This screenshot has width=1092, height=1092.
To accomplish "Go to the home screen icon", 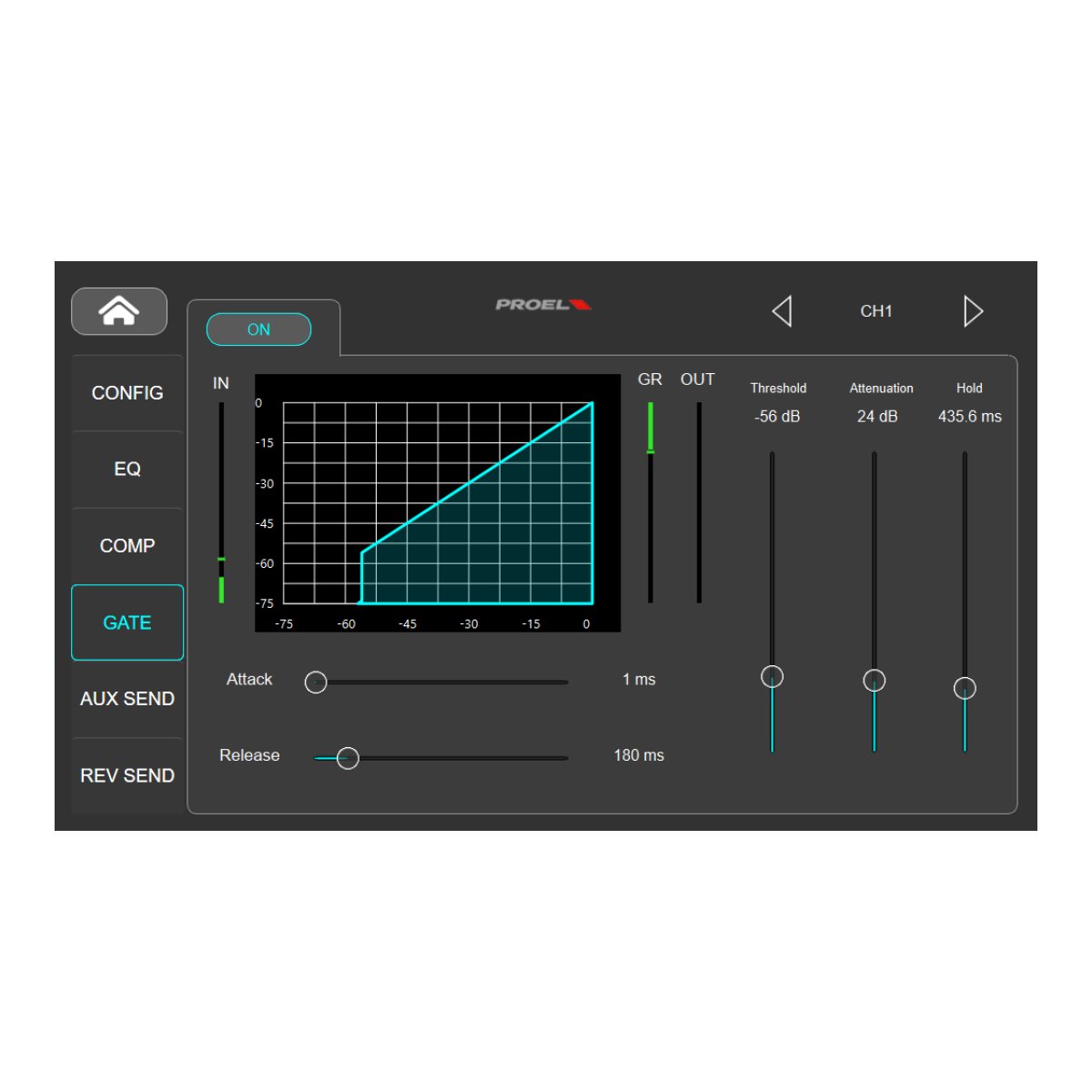I will [x=119, y=311].
